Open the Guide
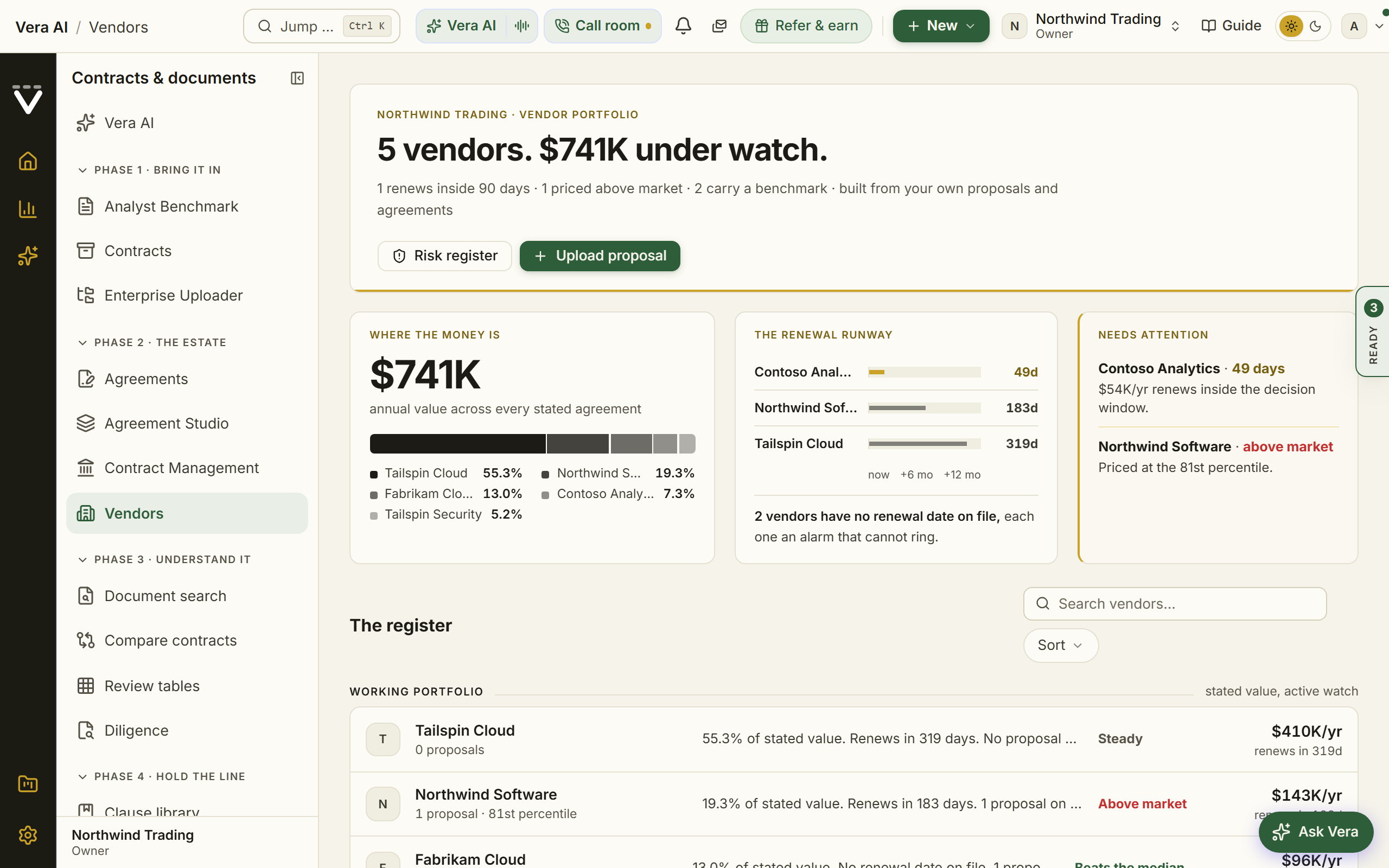This screenshot has height=868, width=1389. click(x=1231, y=26)
